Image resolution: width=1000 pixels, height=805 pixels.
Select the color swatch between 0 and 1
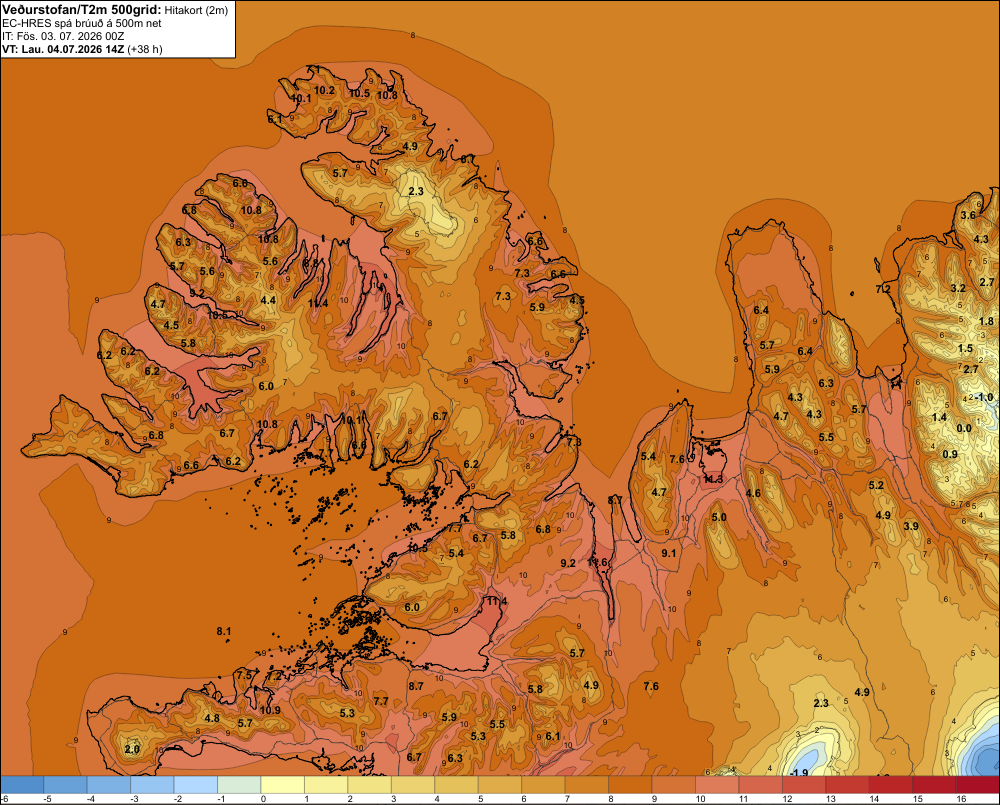[x=284, y=785]
